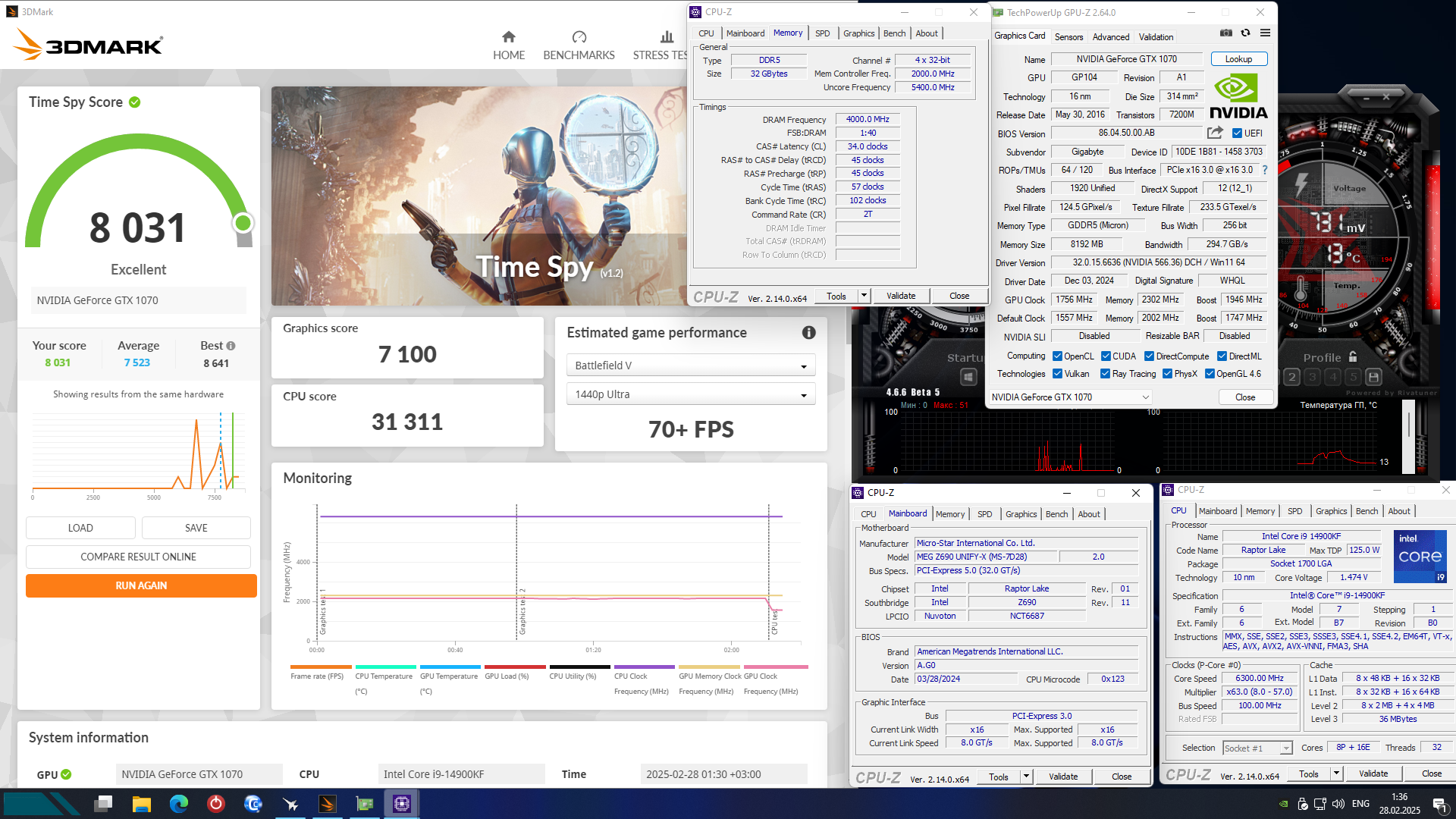Viewport: 1456px width, 819px height.
Task: Toggle the Vulkan checkbox in GPU-Z
Action: pyautogui.click(x=1057, y=374)
